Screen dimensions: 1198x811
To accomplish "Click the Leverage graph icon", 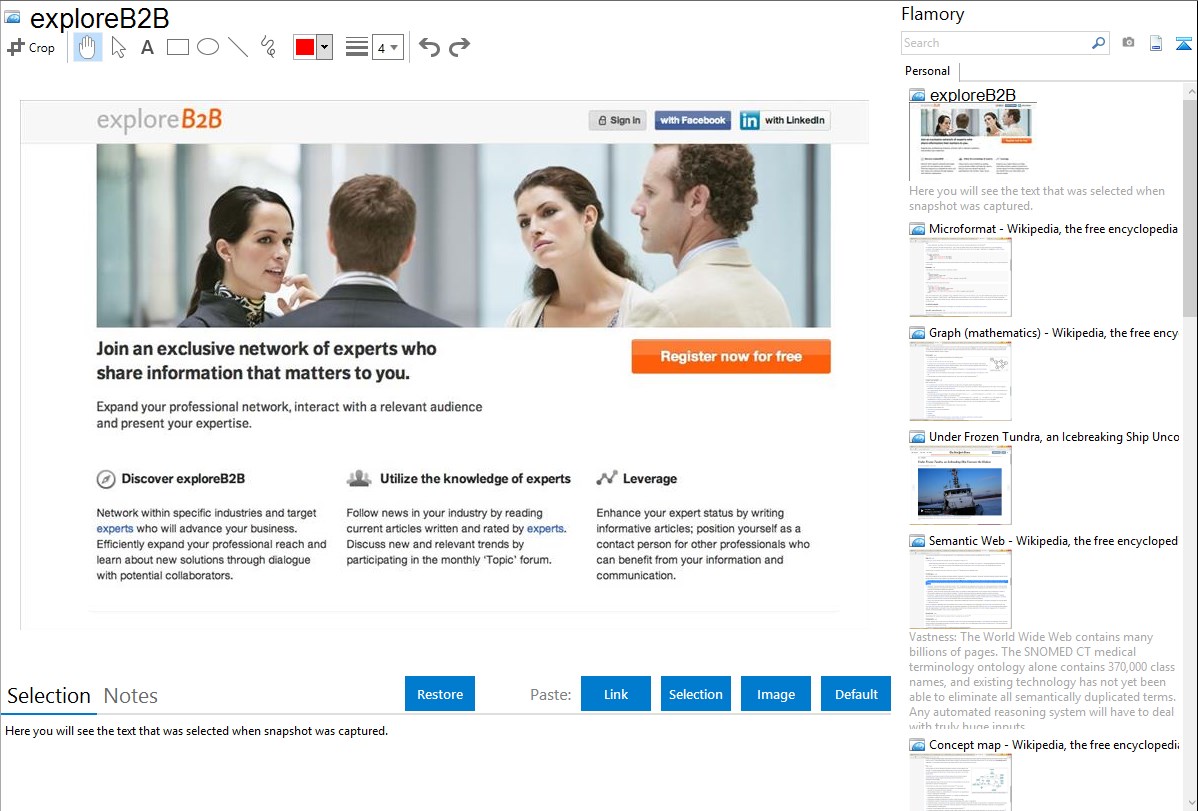I will [x=607, y=478].
